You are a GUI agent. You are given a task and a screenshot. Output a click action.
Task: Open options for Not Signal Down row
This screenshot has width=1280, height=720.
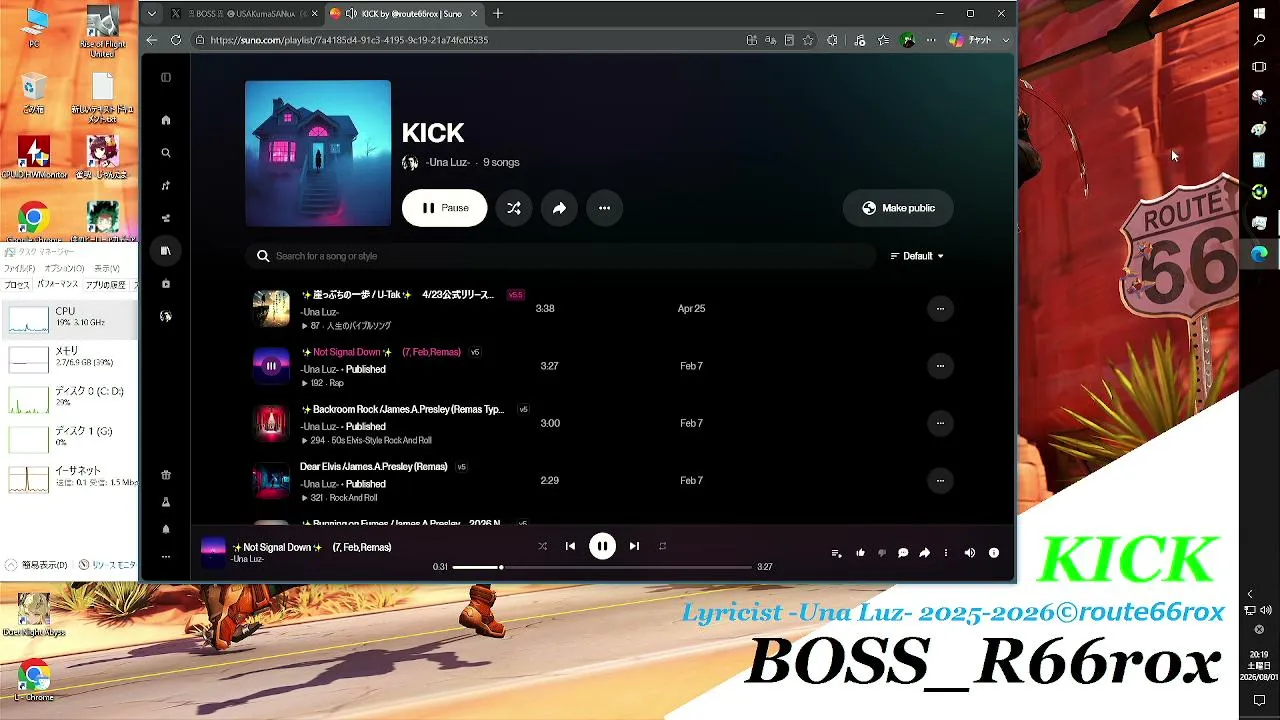940,366
